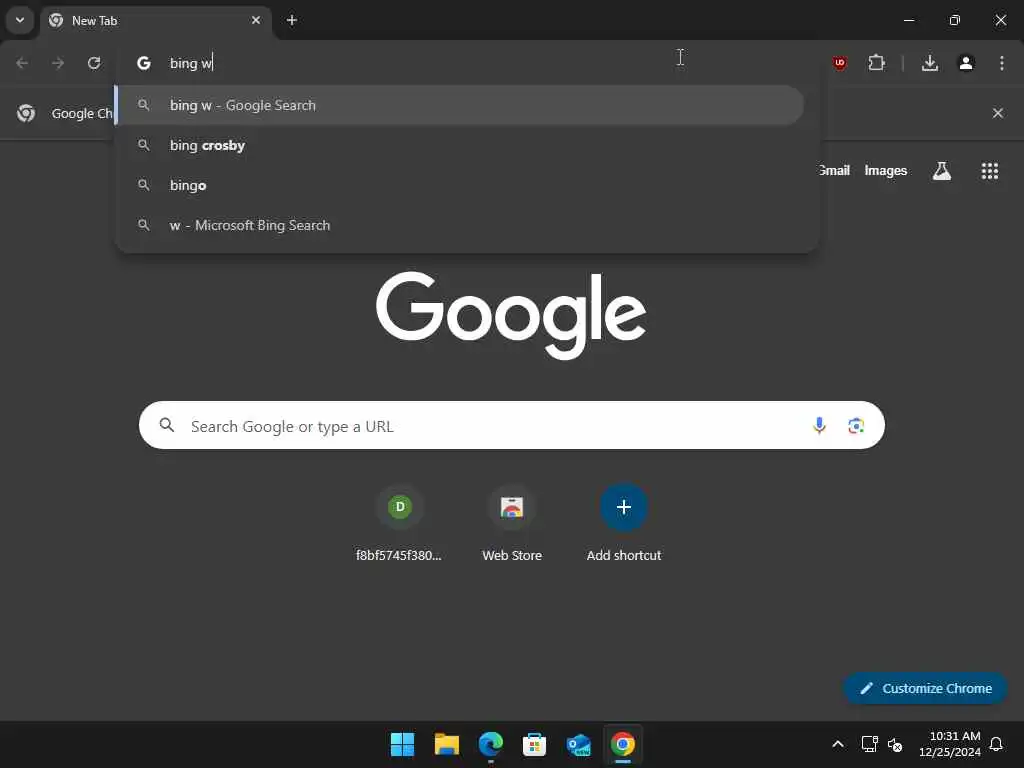1024x768 pixels.
Task: Click the Add shortcut button
Action: pos(624,524)
